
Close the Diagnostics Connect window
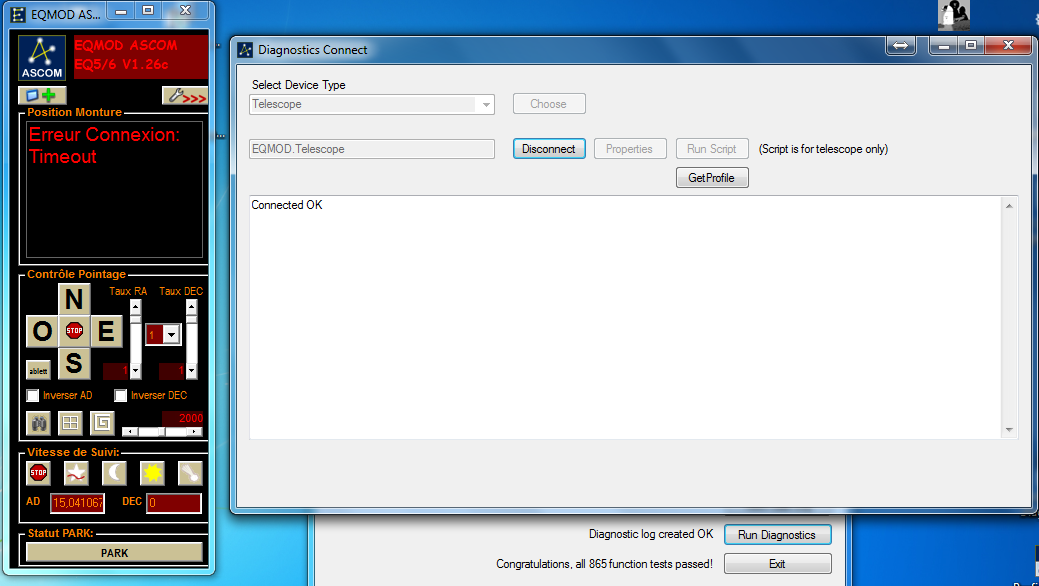pos(1008,46)
